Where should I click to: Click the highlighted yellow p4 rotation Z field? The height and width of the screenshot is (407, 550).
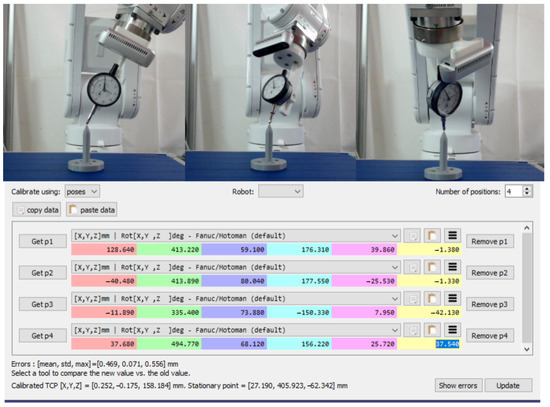coord(430,344)
